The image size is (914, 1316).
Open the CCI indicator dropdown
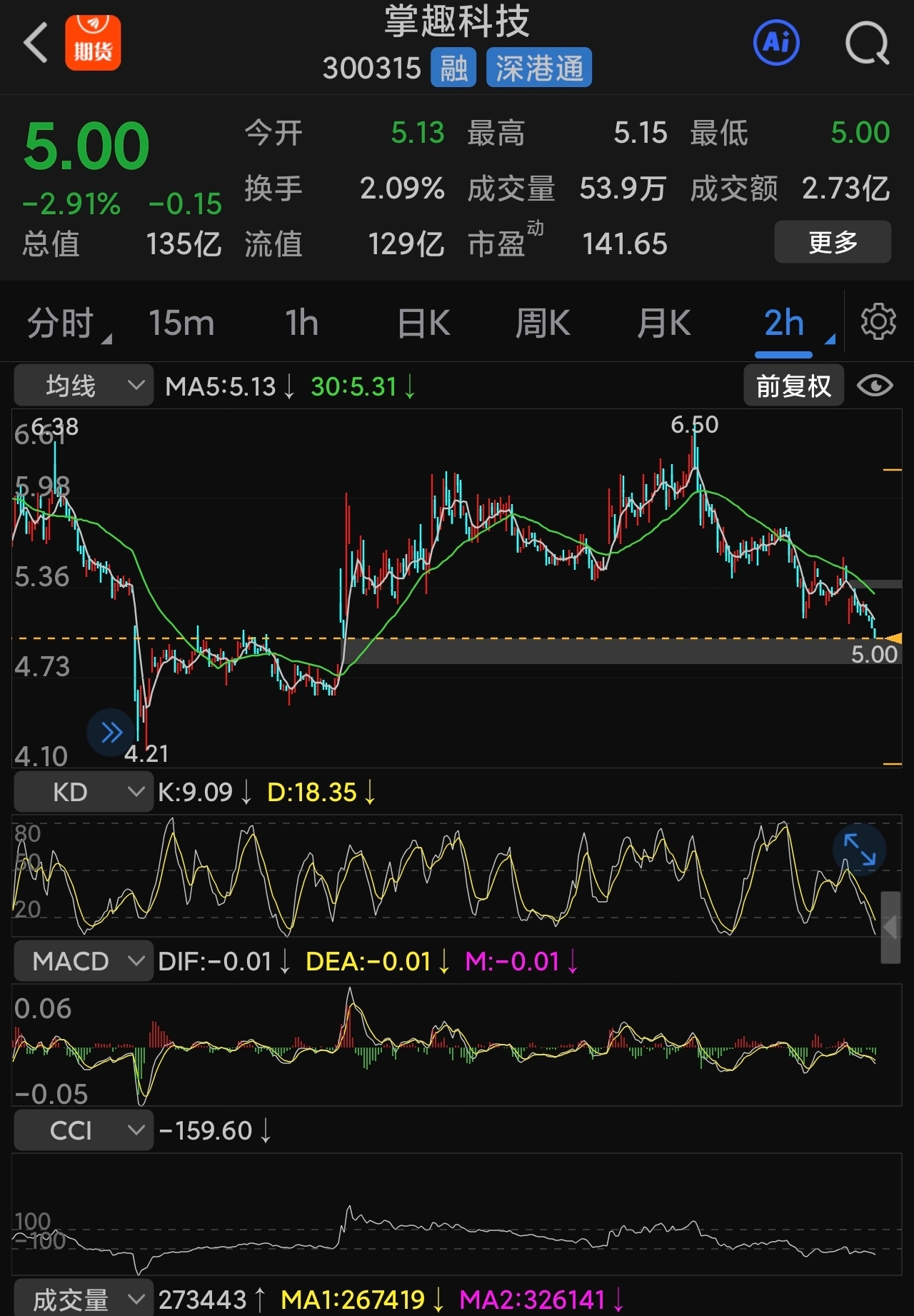[x=84, y=1130]
